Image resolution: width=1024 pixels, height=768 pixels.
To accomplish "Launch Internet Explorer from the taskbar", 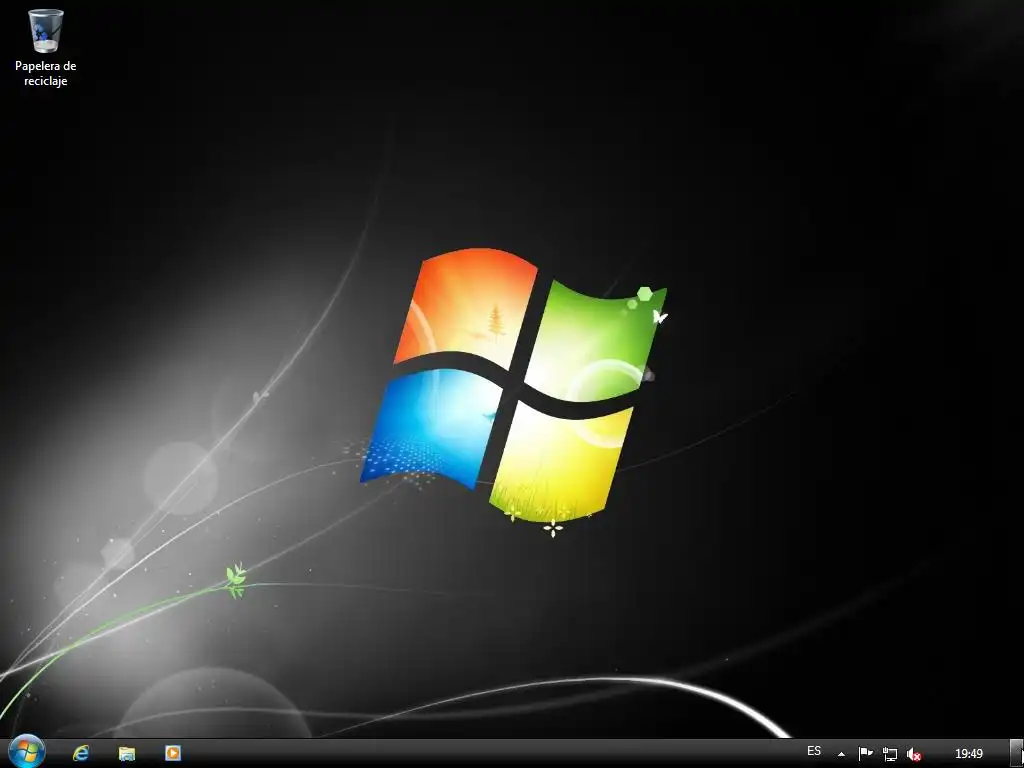I will (x=81, y=753).
